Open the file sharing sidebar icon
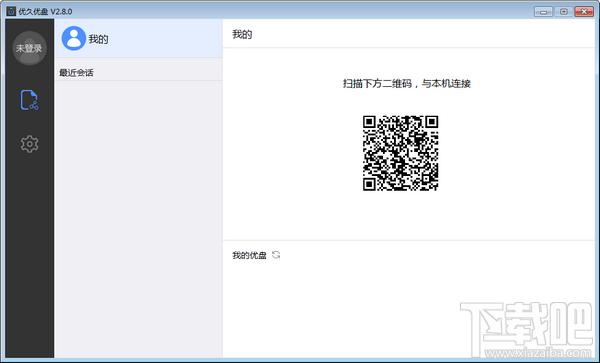The image size is (600, 363). coord(29,100)
